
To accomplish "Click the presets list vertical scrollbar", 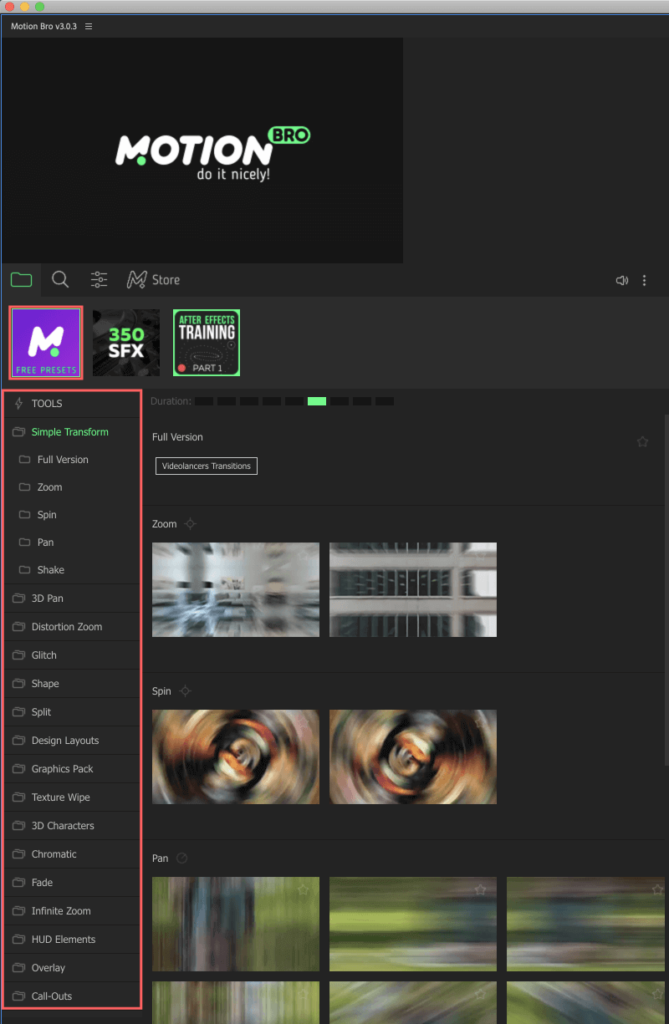I will (666, 588).
